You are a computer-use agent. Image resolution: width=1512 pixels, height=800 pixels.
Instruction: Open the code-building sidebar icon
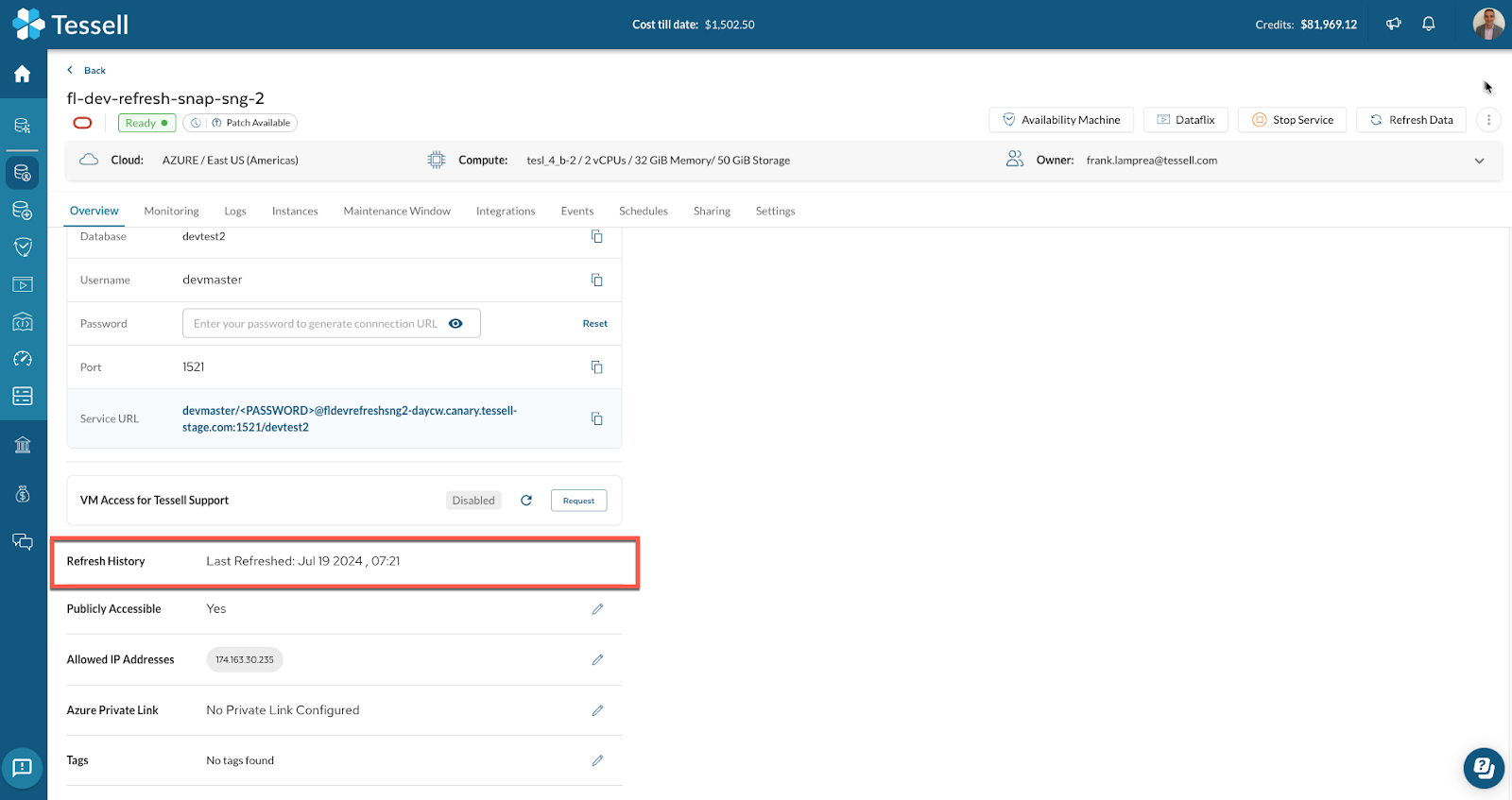coord(23,321)
